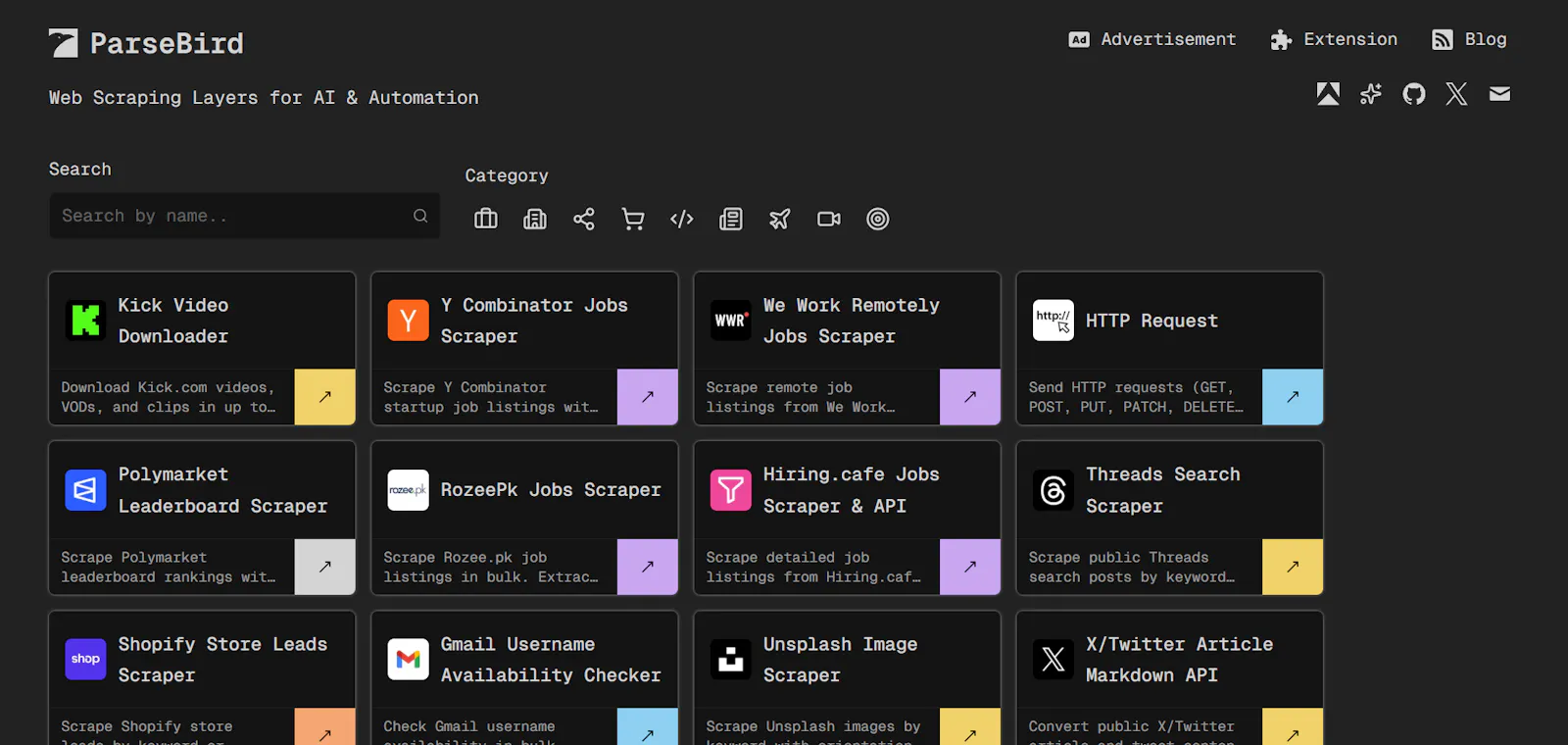Open RozeePk Jobs Scraper purple arrow
The height and width of the screenshot is (745, 1568).
[x=647, y=567]
